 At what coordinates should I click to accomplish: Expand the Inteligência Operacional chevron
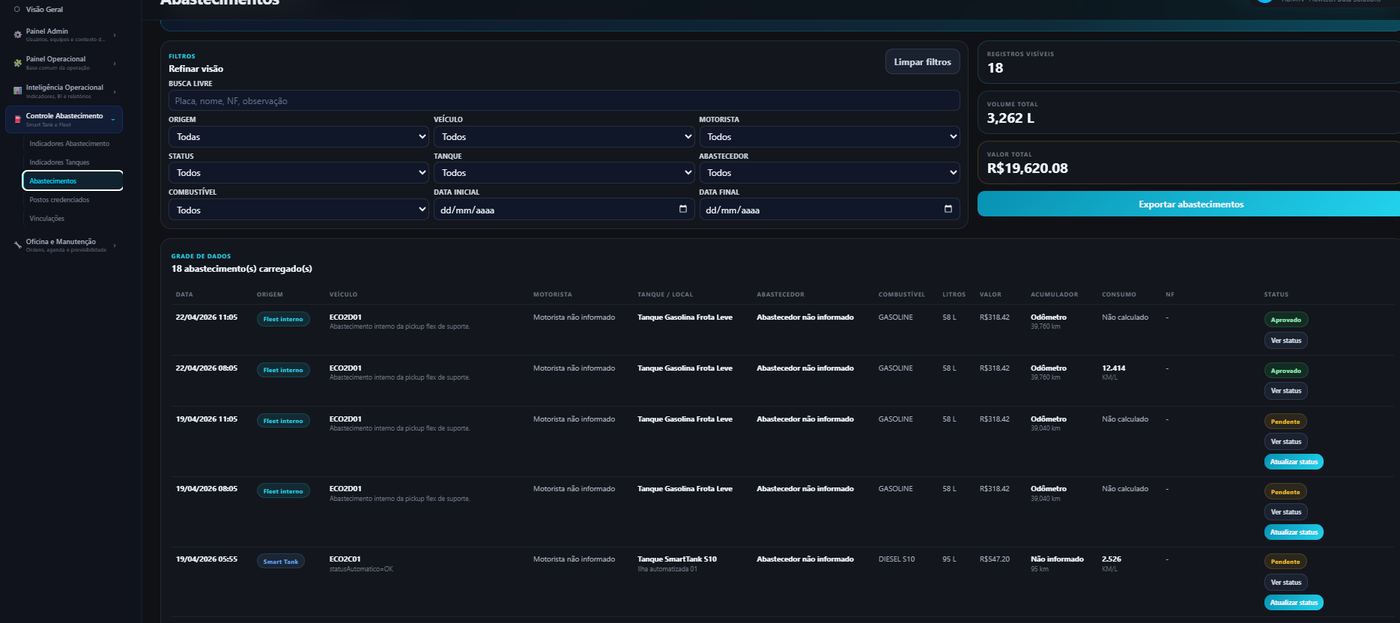pos(114,91)
